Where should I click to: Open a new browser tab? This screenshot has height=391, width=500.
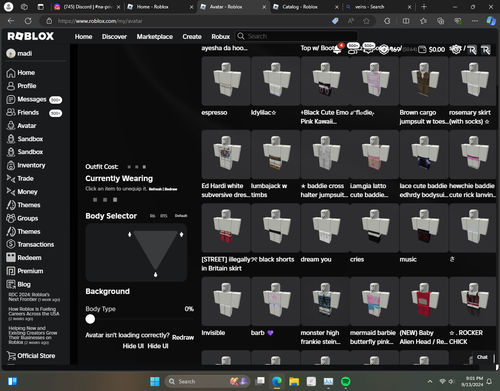(424, 7)
